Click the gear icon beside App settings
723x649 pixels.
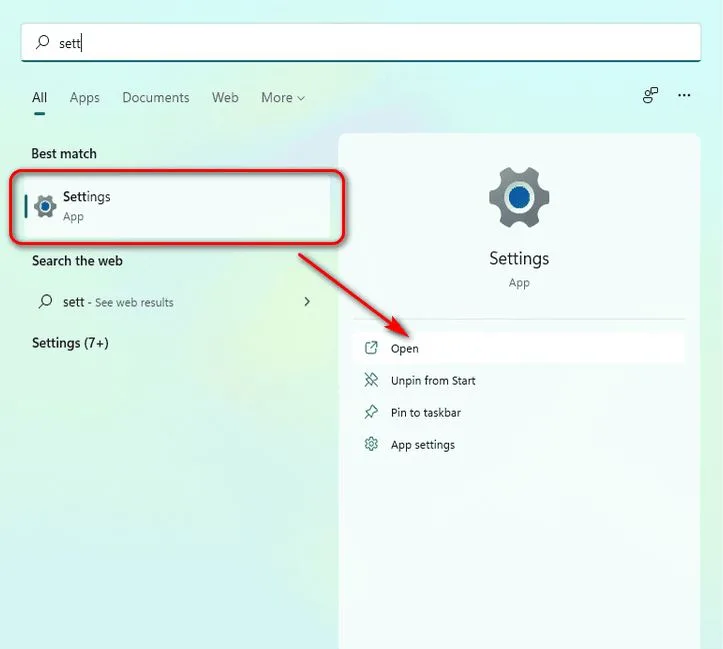tap(371, 444)
